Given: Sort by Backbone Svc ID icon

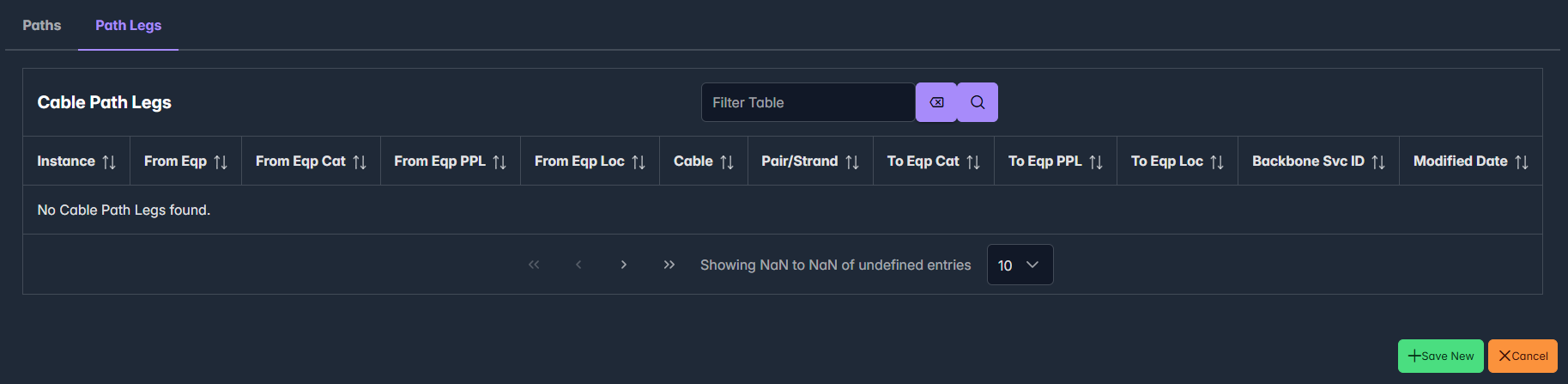Looking at the screenshot, I should click(x=1378, y=162).
